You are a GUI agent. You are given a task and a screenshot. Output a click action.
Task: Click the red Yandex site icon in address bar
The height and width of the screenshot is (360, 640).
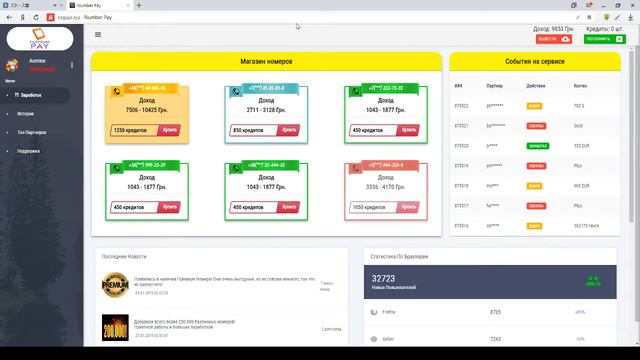51,18
